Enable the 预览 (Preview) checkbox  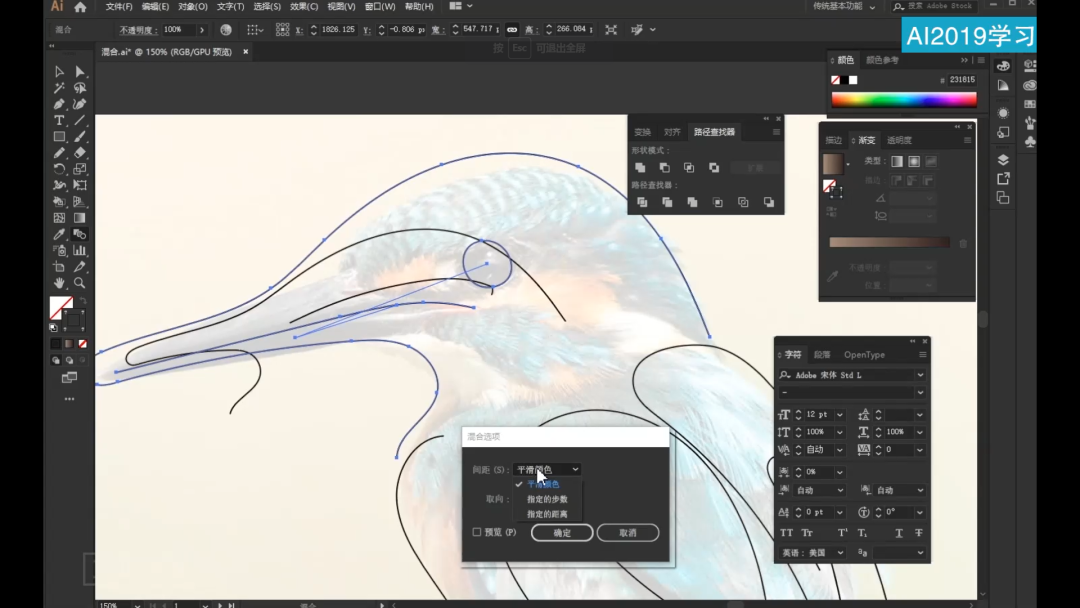click(477, 532)
